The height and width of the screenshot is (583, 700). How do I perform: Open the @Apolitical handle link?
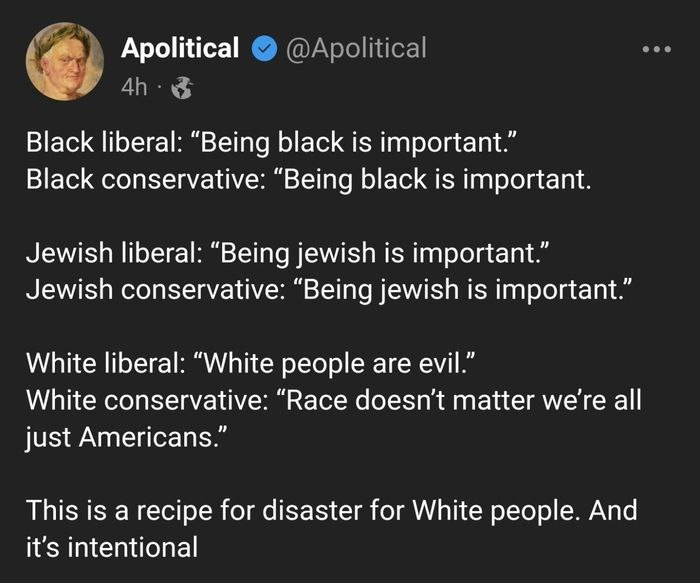coord(356,48)
